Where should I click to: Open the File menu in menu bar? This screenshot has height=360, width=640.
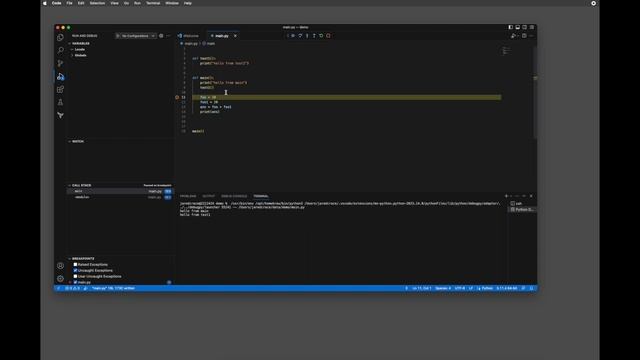69,3
